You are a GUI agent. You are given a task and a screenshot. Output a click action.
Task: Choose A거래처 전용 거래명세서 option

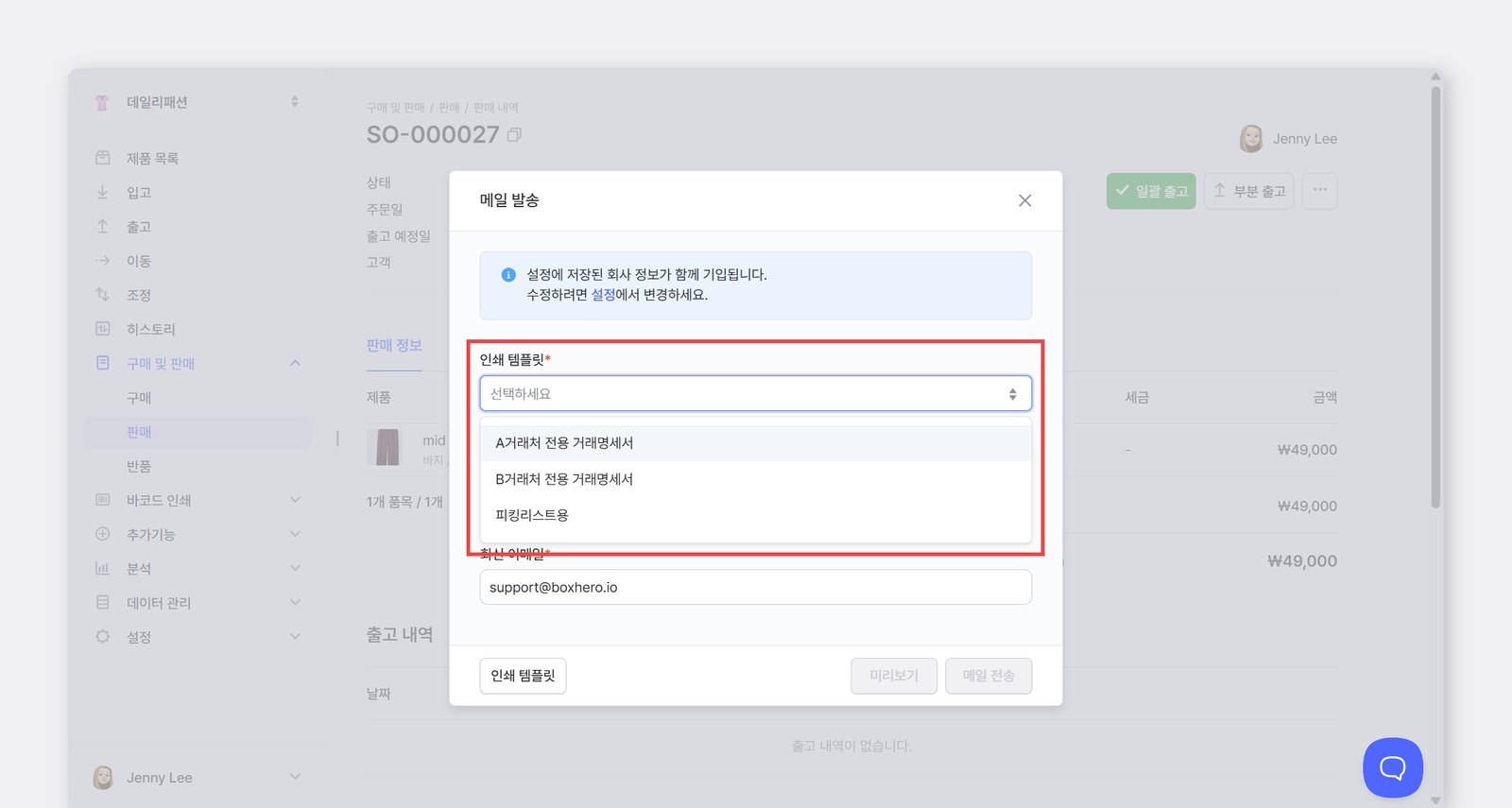pos(755,443)
